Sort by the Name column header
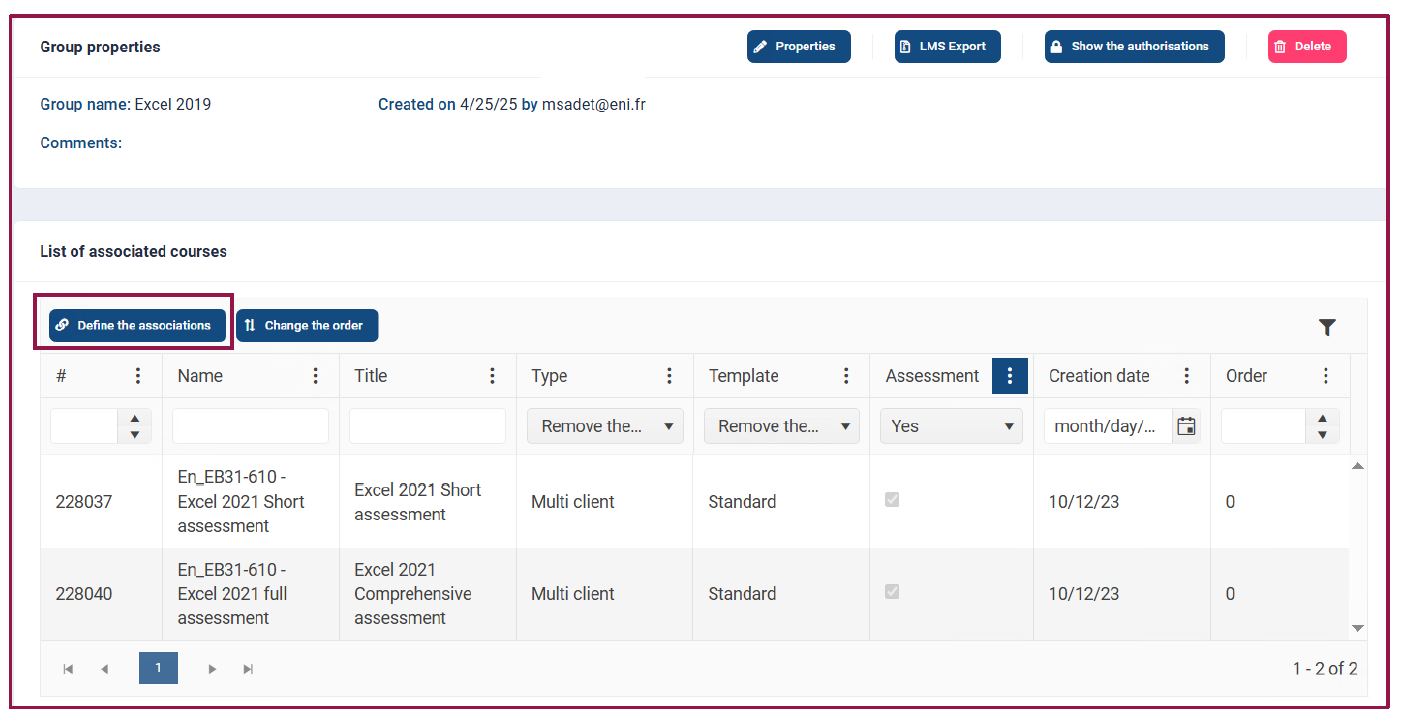 [200, 376]
